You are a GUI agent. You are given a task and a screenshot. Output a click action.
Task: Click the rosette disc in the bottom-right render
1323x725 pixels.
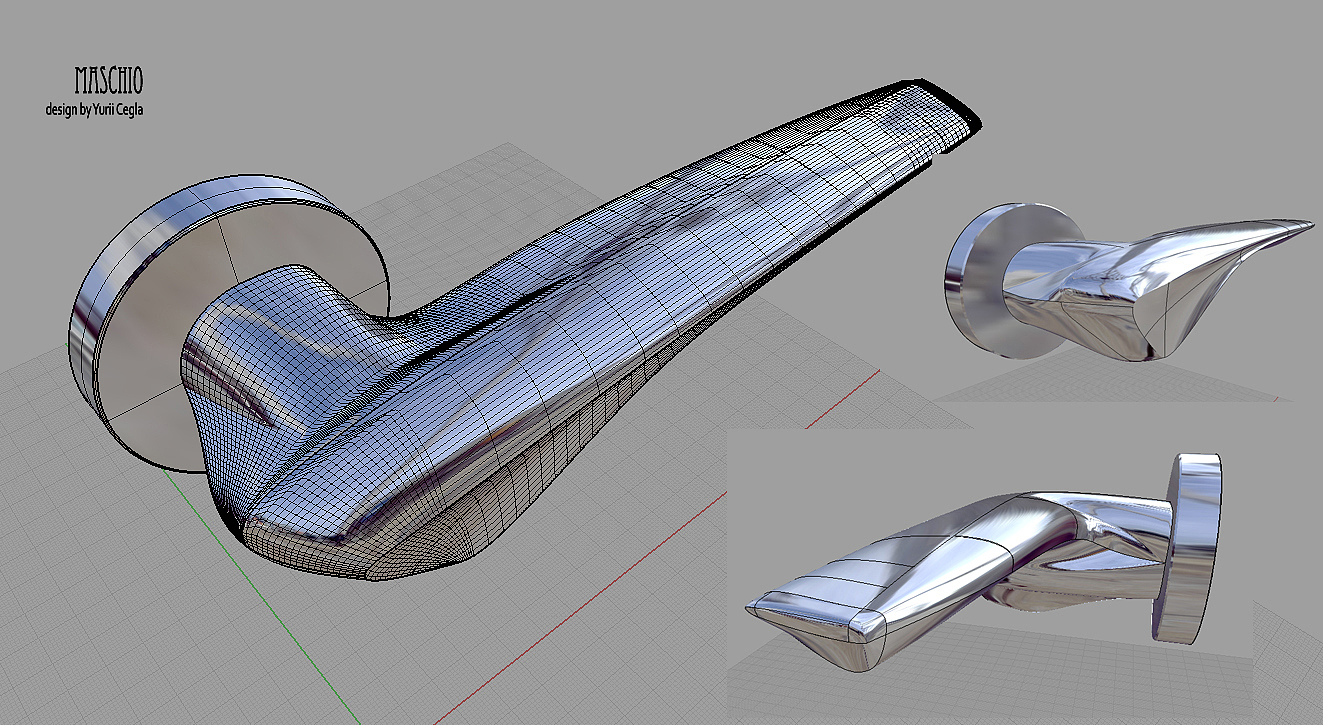(1195, 545)
